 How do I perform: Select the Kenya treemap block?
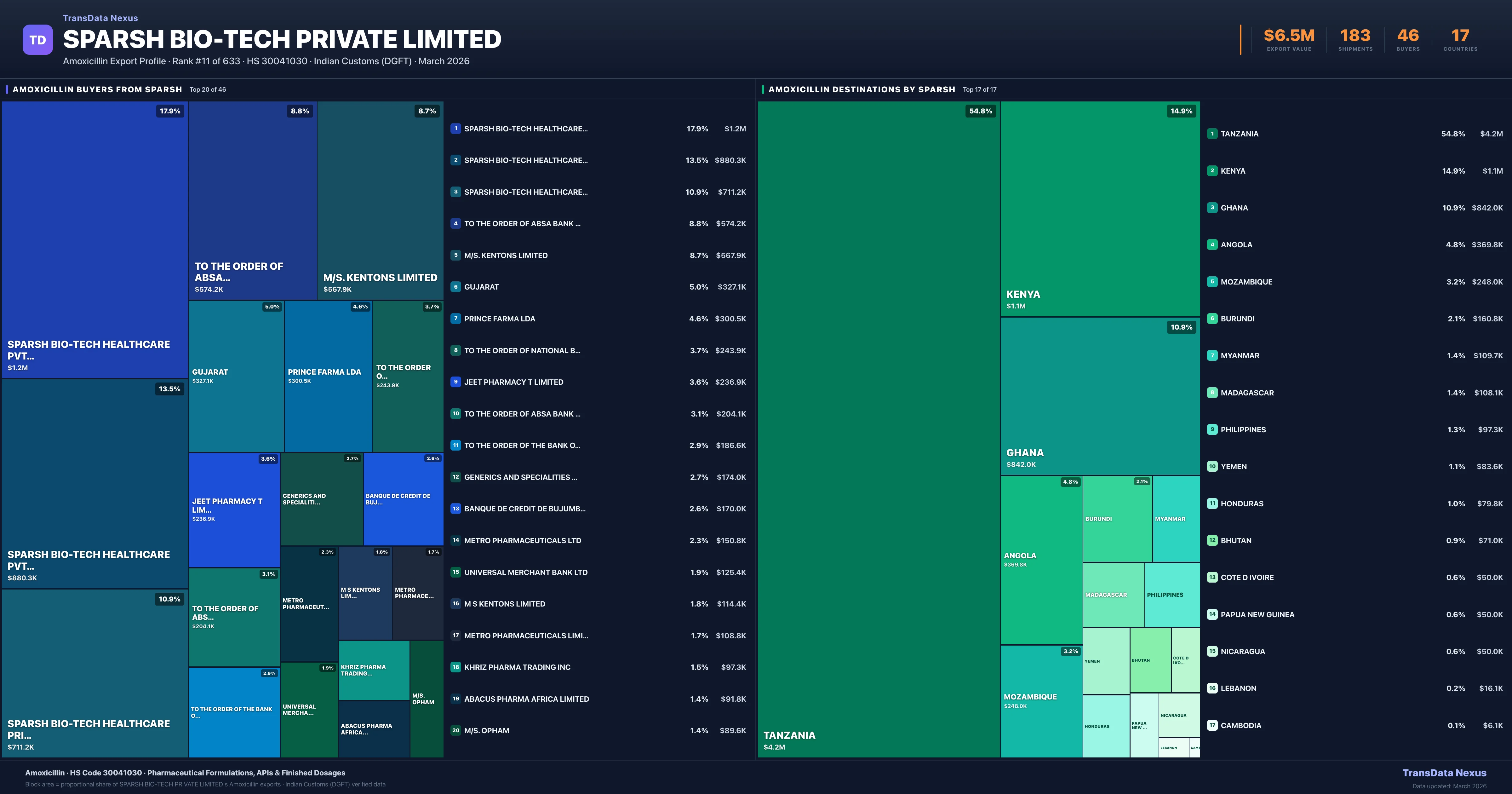point(1100,209)
